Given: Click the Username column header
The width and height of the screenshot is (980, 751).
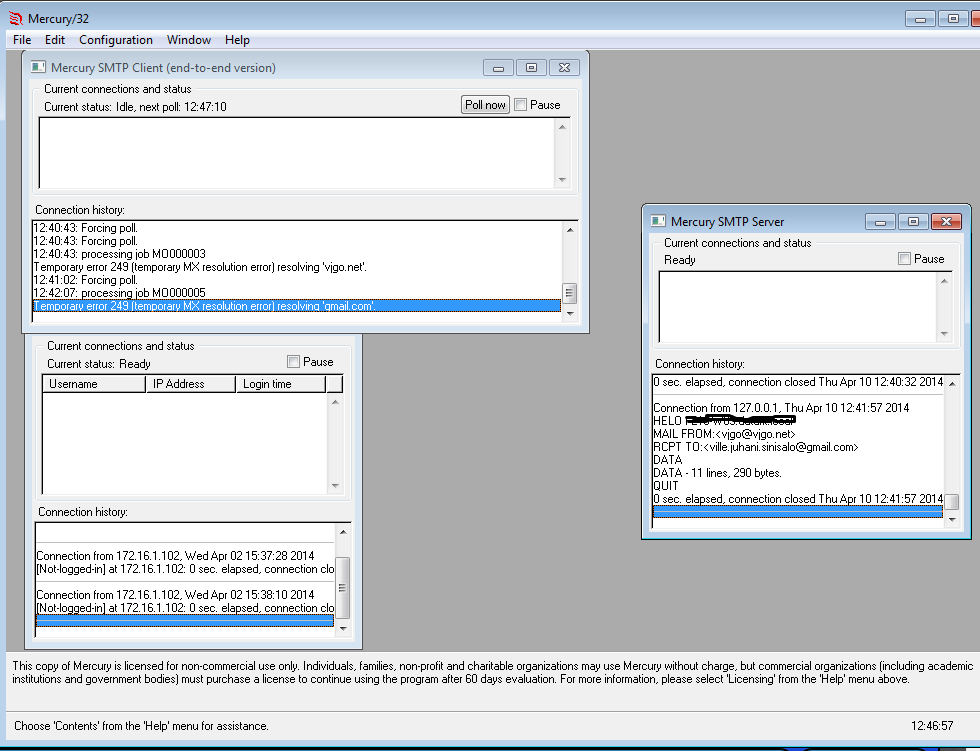Looking at the screenshot, I should point(94,384).
